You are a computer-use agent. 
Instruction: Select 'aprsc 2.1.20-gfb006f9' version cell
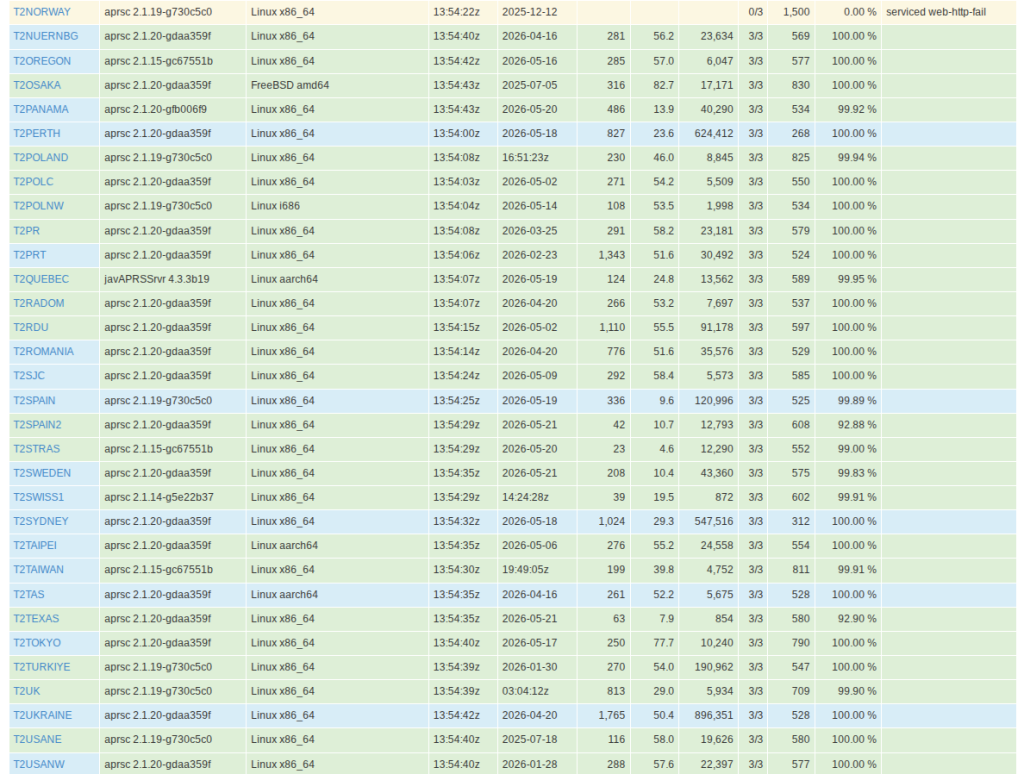click(155, 109)
